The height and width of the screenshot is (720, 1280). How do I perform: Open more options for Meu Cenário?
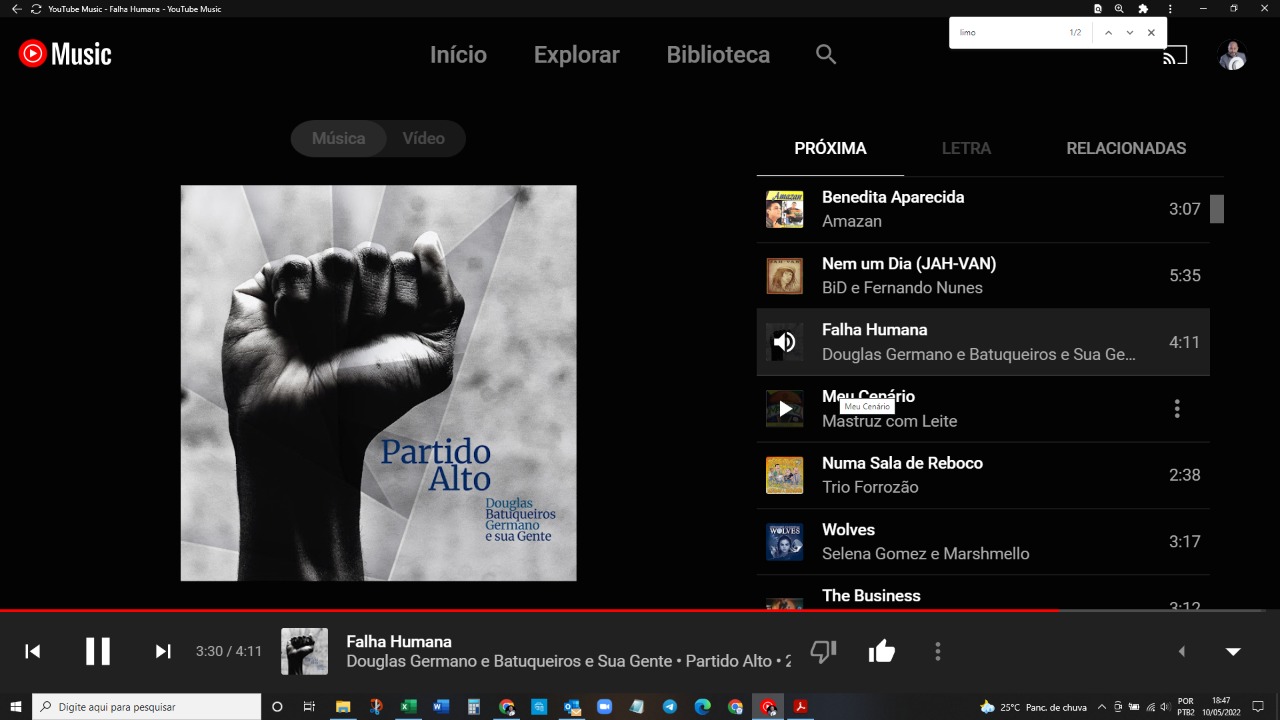coord(1177,409)
